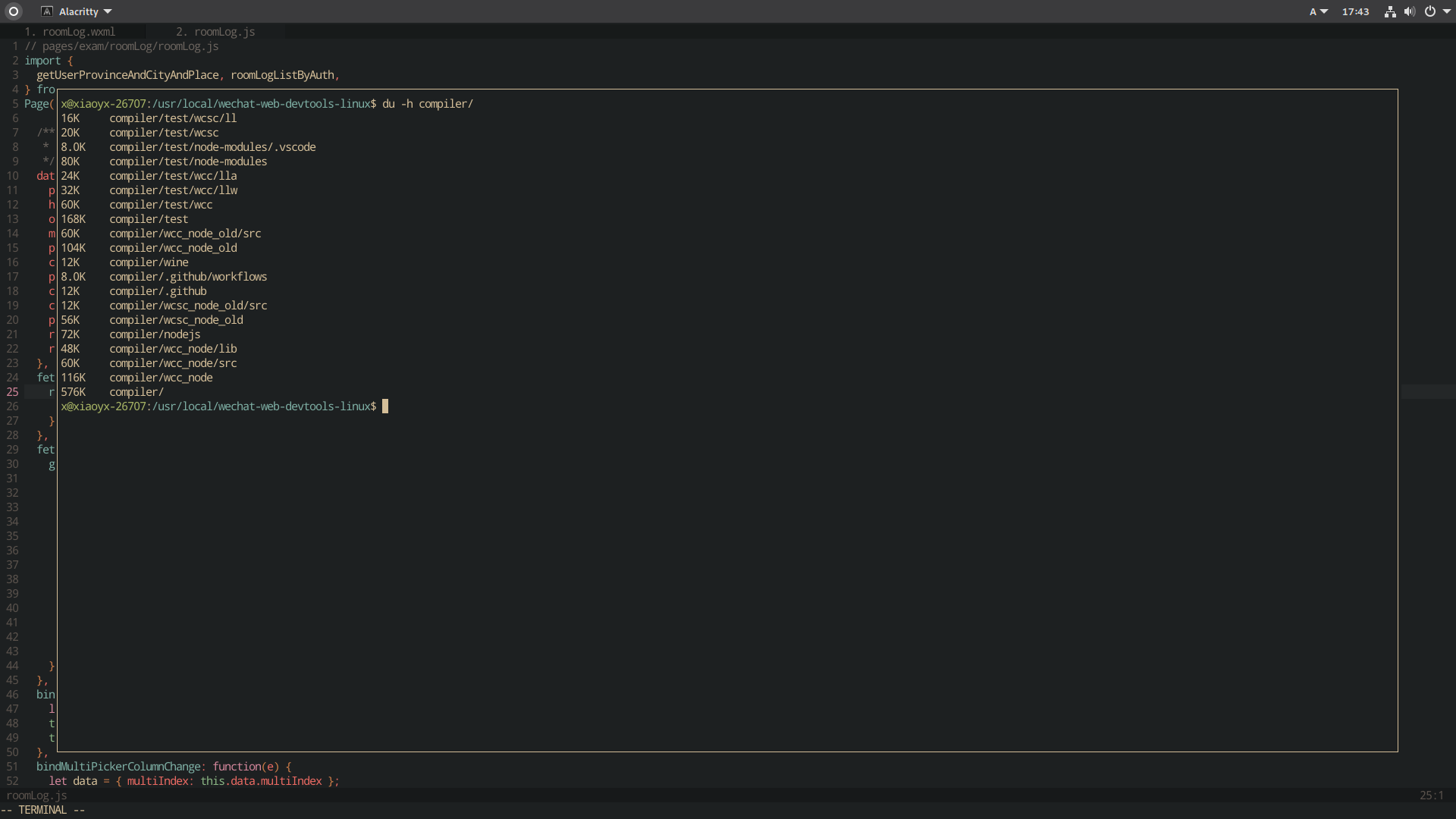The width and height of the screenshot is (1456, 819).
Task: Click the '-- TERMINAL --' mode indicator
Action: click(x=43, y=810)
